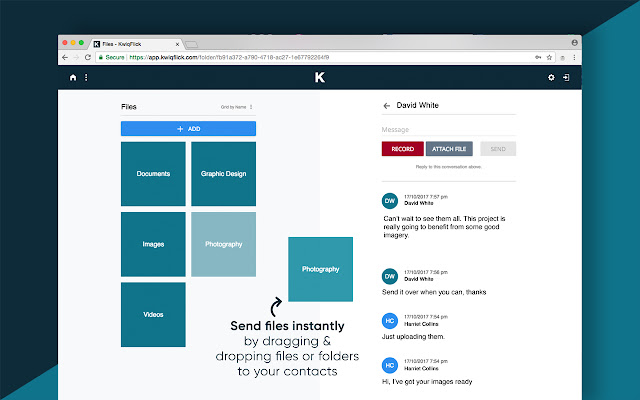Go to the home icon in app header
Screen dimensions: 640x400
click(73, 78)
